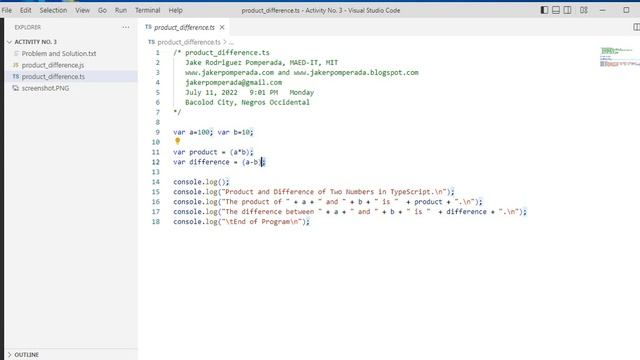Click 'Bacolod City, Negros Occidental' comment

click(x=247, y=102)
